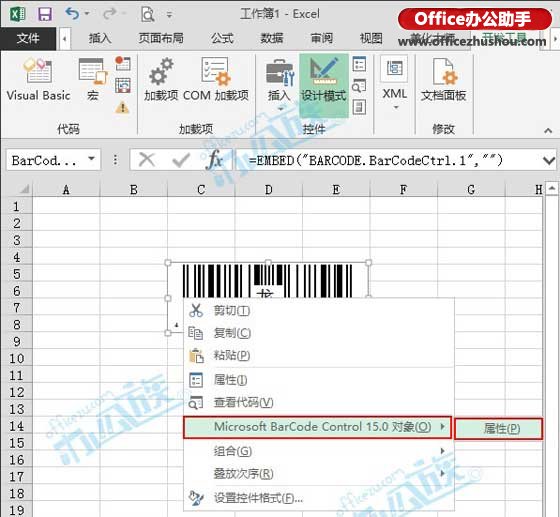Switch to the 视图 tab
The image size is (560, 517).
point(371,38)
